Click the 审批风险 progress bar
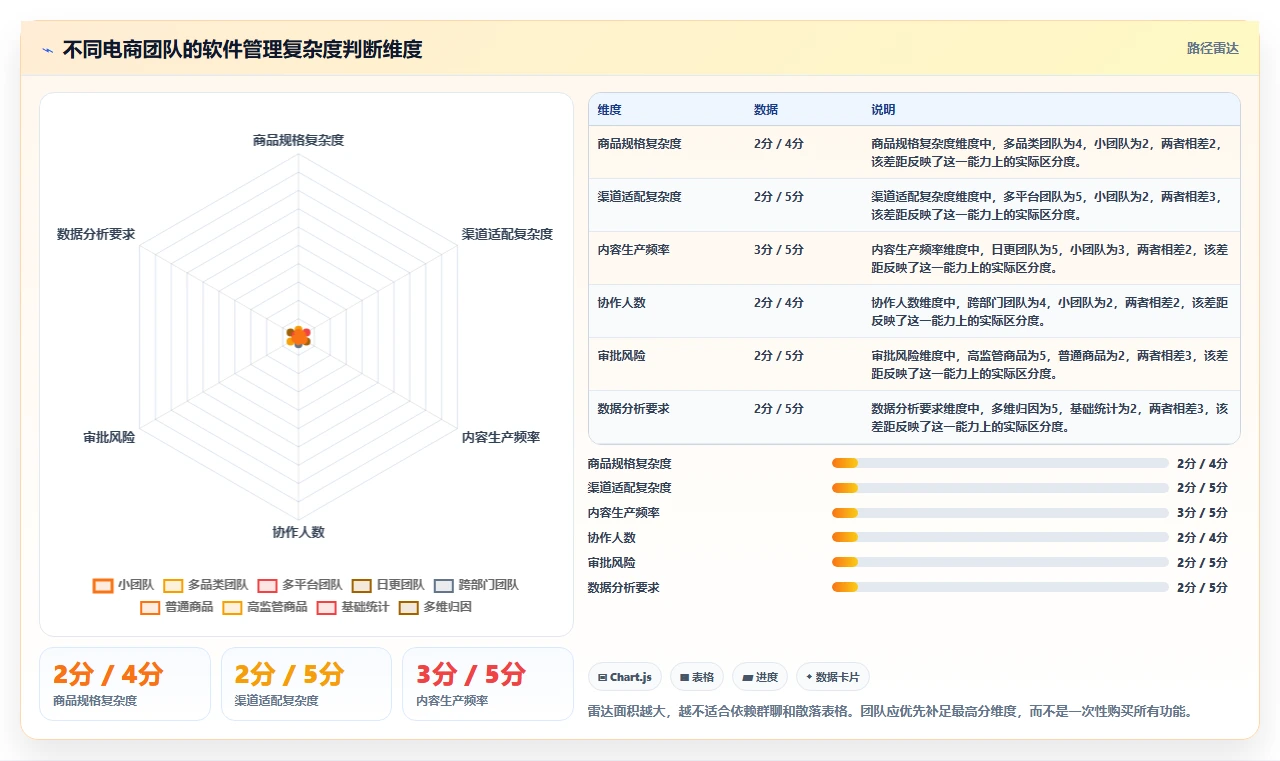 click(x=1000, y=562)
